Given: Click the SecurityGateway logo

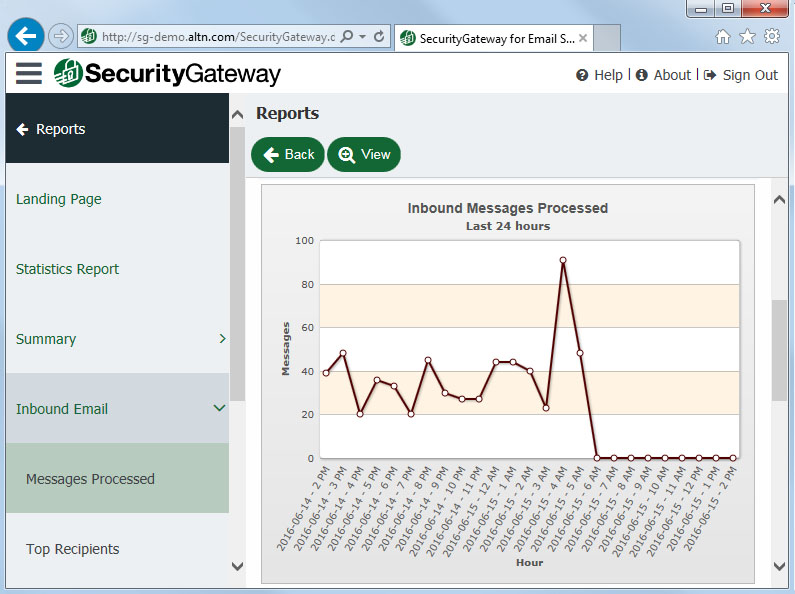Looking at the screenshot, I should pyautogui.click(x=167, y=73).
